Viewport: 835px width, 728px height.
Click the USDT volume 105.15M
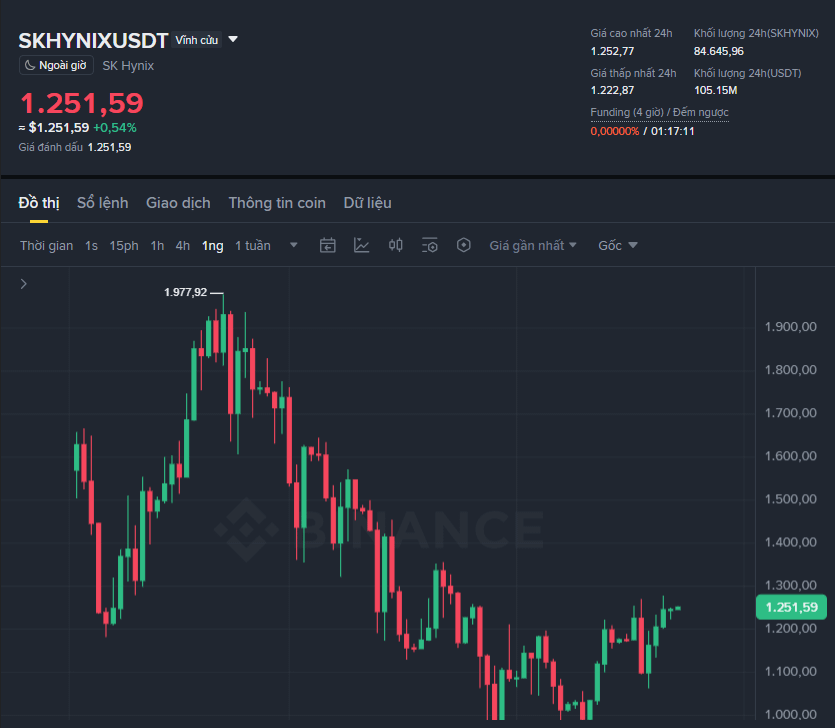click(x=715, y=90)
